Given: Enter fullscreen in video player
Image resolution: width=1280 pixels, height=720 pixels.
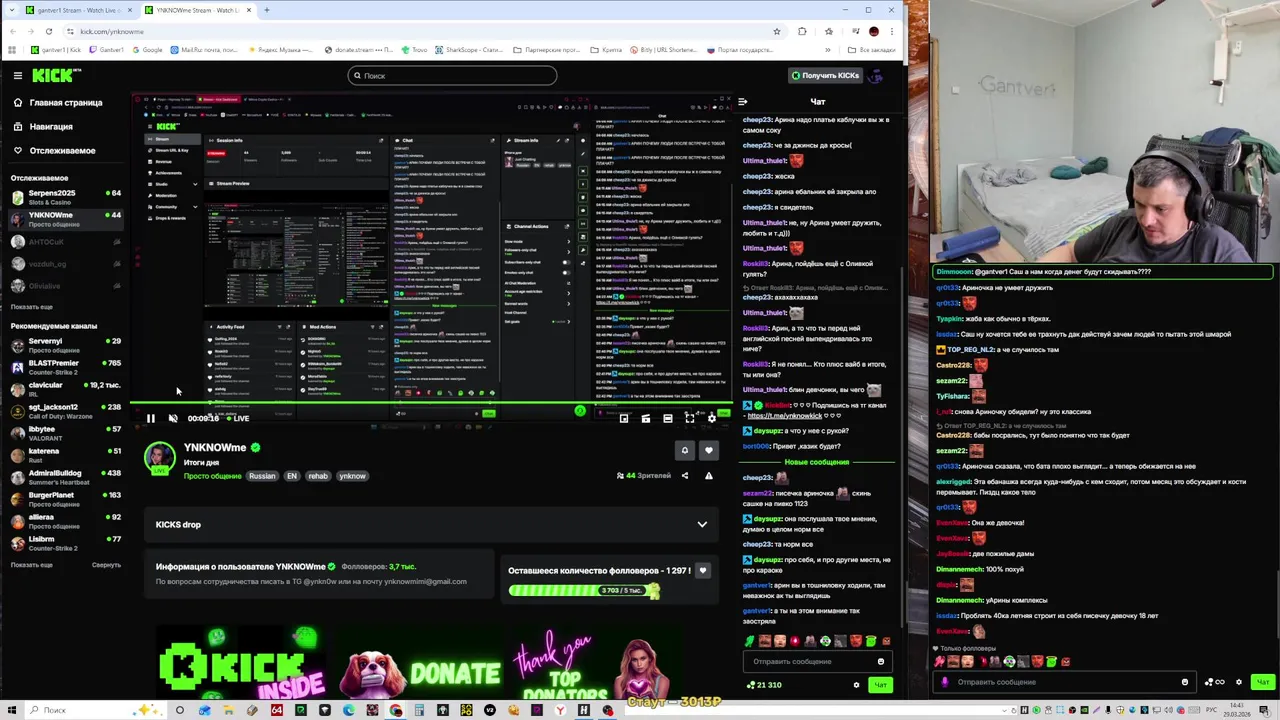Looking at the screenshot, I should pyautogui.click(x=689, y=418).
